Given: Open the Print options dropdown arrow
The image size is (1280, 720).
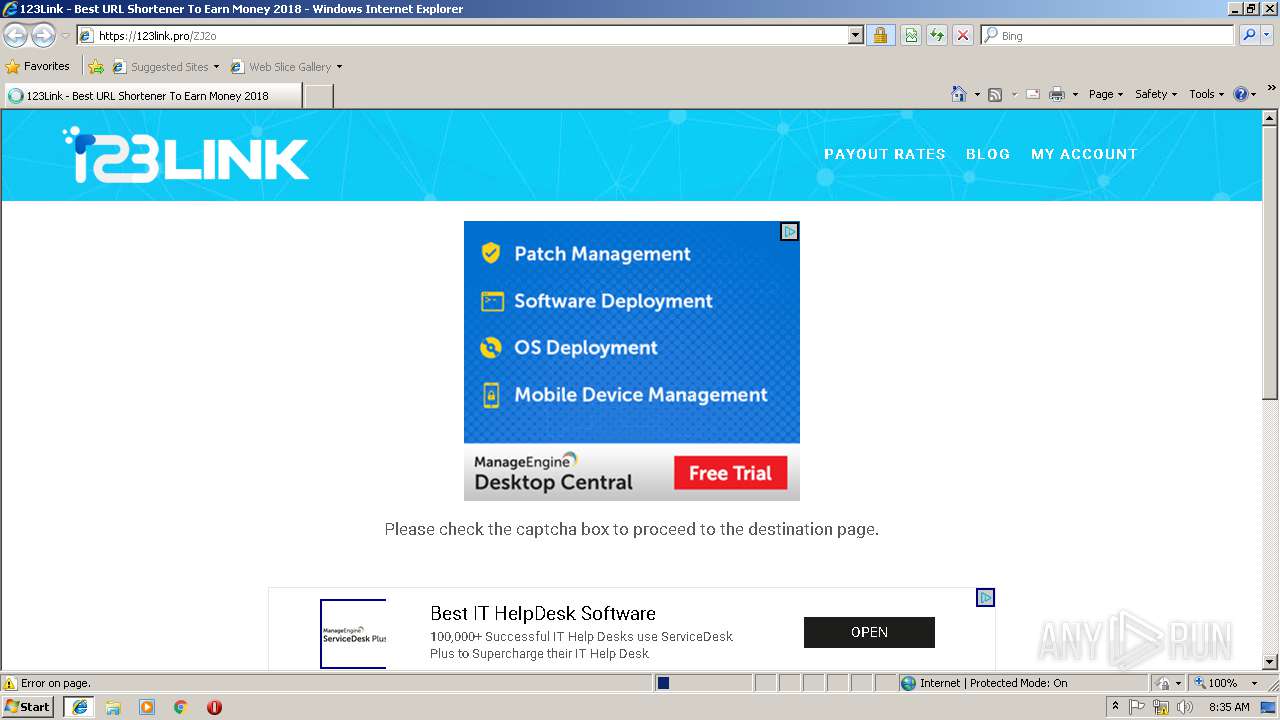Looking at the screenshot, I should [x=1075, y=94].
